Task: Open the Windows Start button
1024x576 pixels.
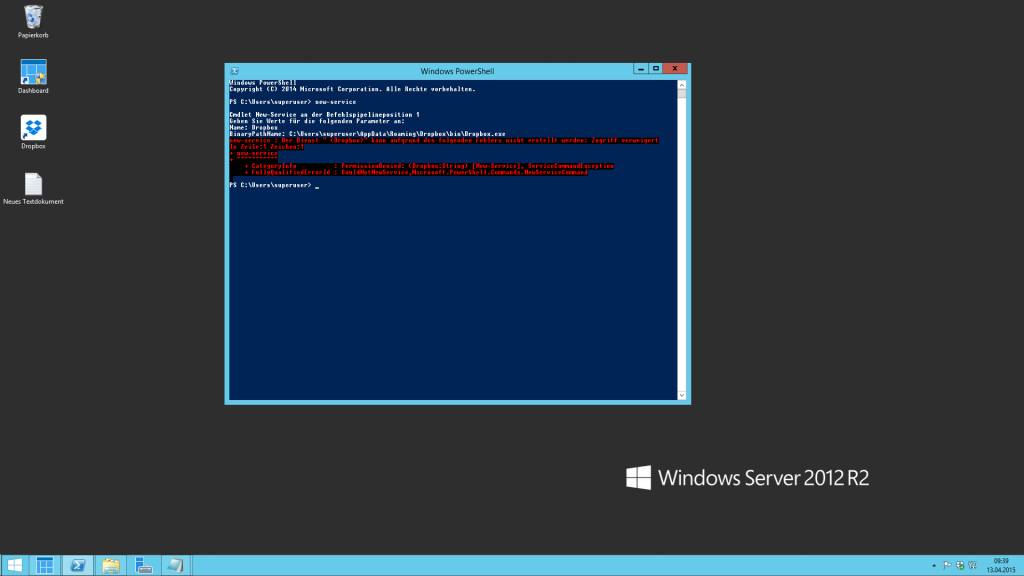Action: click(14, 566)
